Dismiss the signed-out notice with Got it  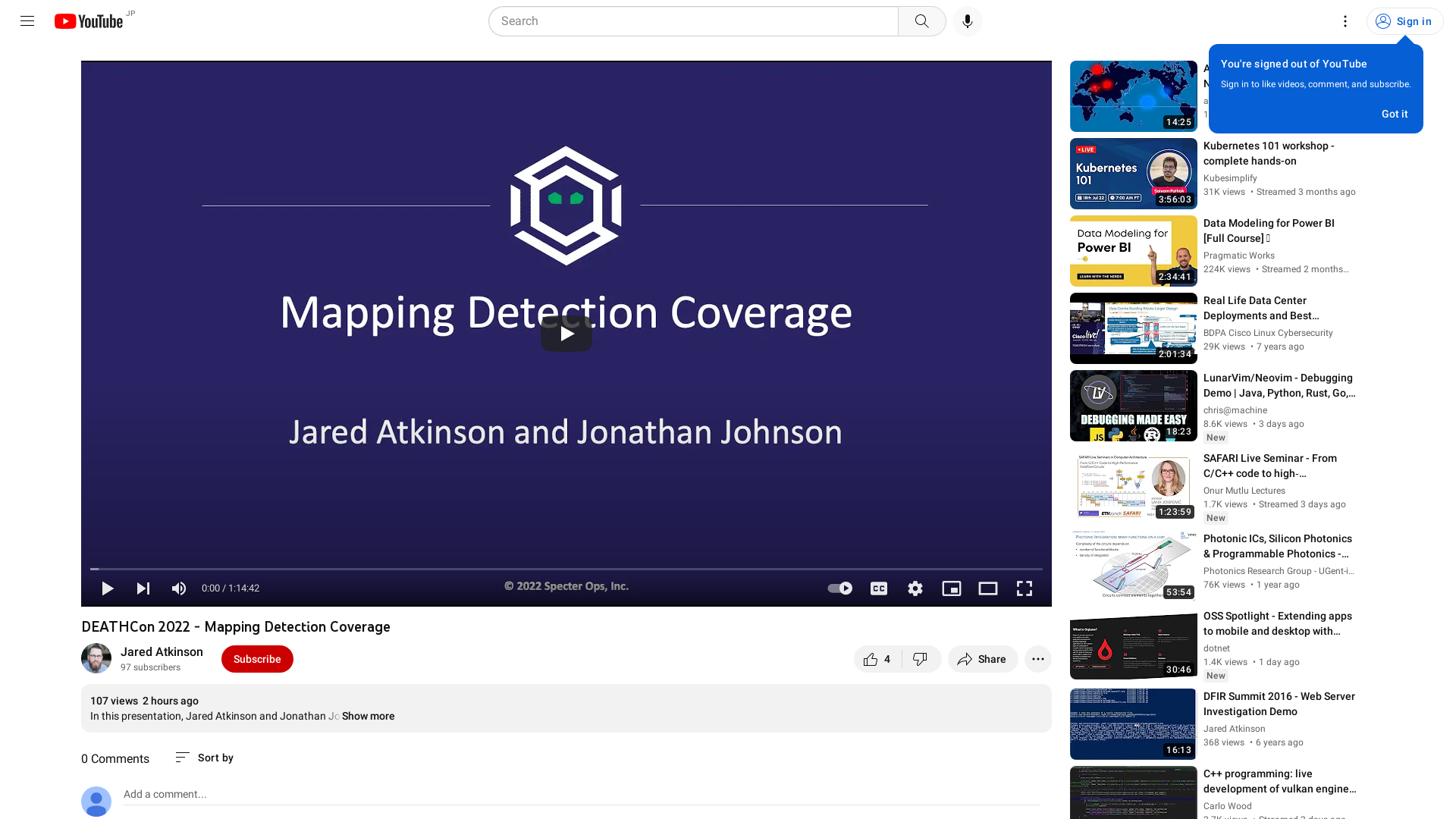pos(1394,114)
